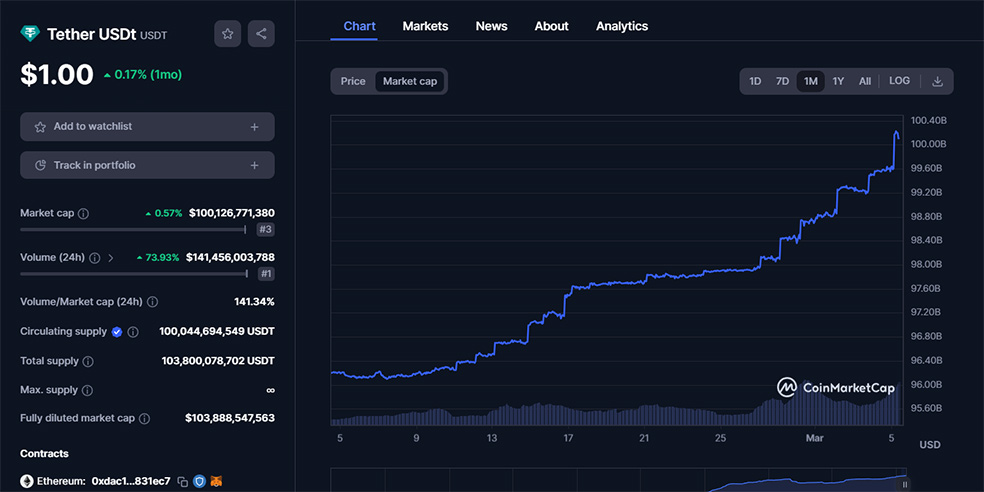Download the chart data
Image resolution: width=984 pixels, height=492 pixels.
click(937, 82)
